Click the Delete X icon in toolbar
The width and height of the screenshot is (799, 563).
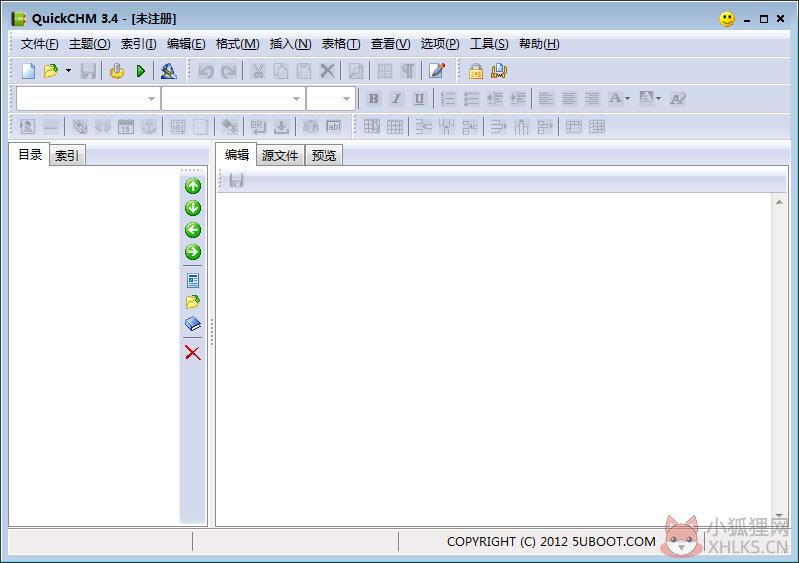(327, 71)
